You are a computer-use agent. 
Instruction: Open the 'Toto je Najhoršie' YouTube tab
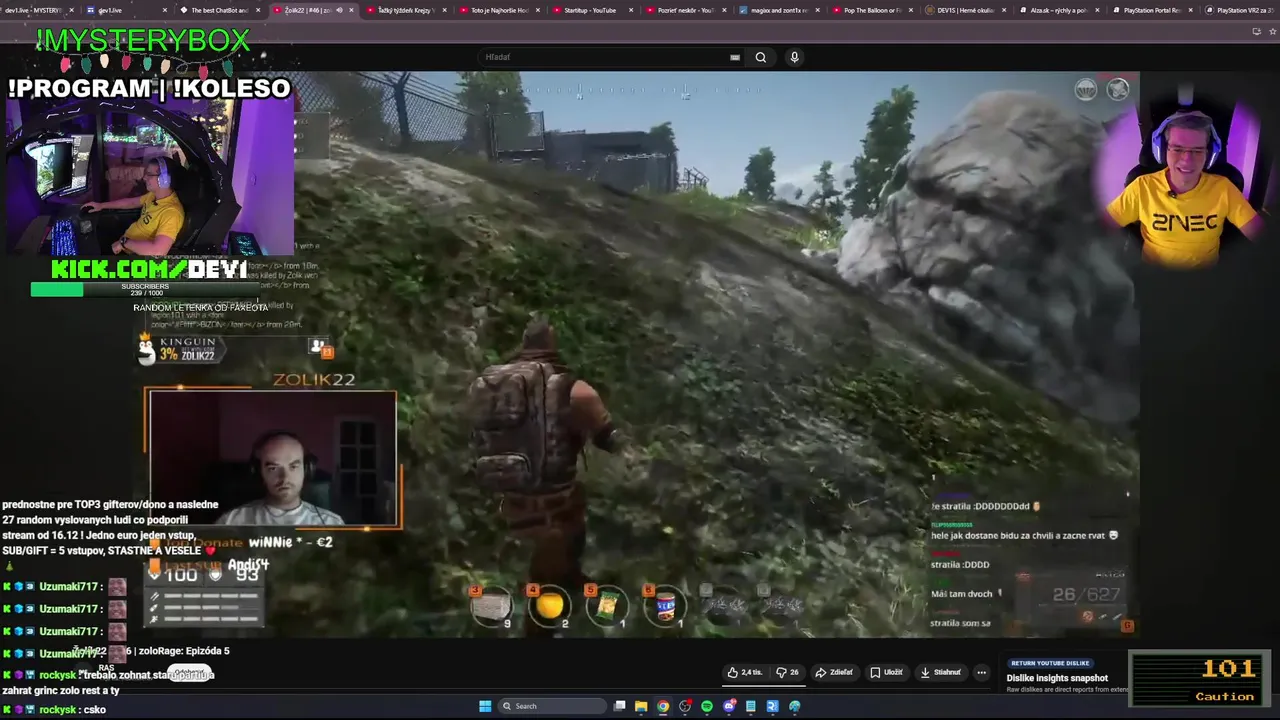pyautogui.click(x=499, y=10)
